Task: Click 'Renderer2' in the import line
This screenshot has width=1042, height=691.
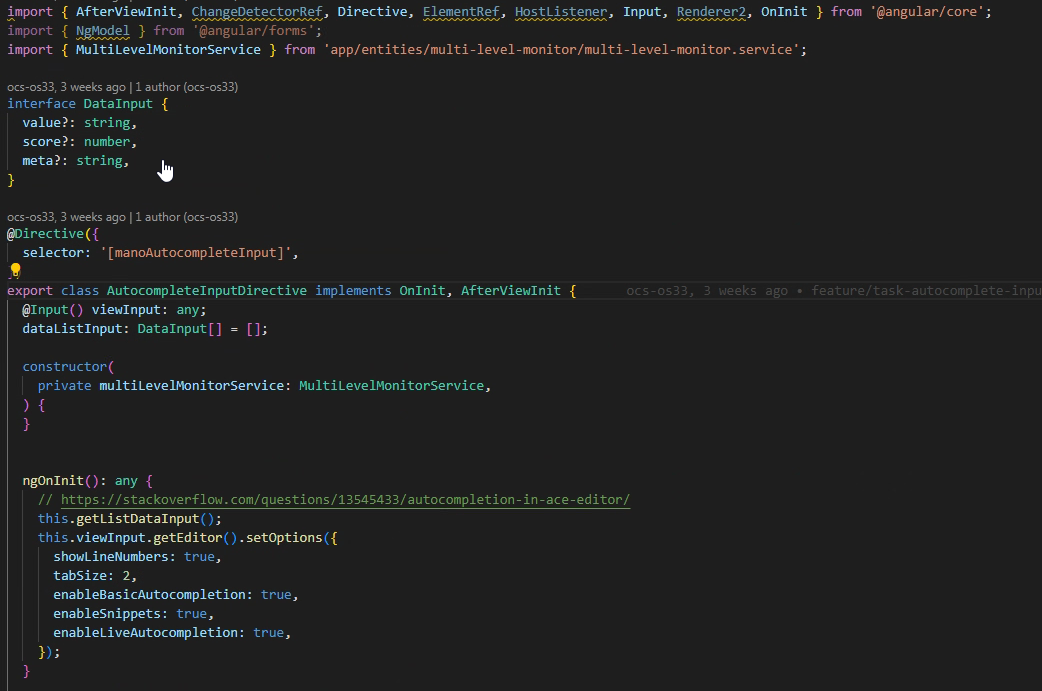Action: [x=711, y=12]
